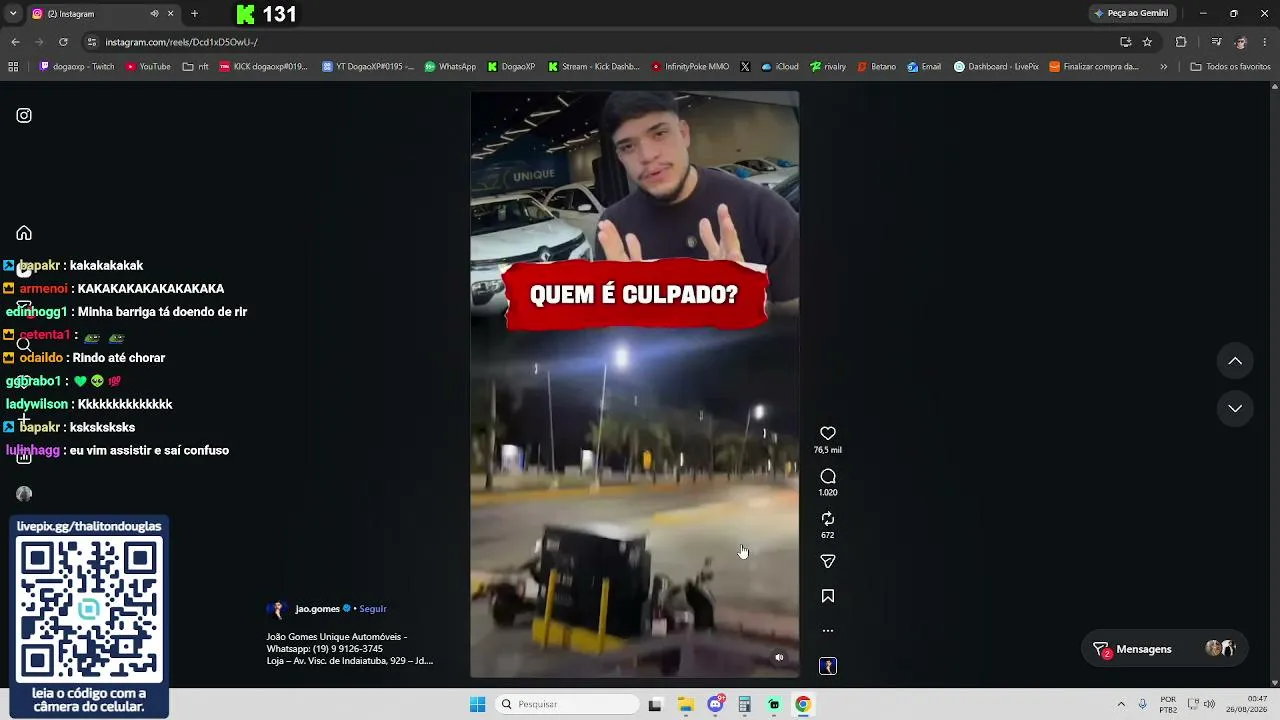The image size is (1280, 720).
Task: Open the Chrome extensions menu
Action: point(1181,42)
